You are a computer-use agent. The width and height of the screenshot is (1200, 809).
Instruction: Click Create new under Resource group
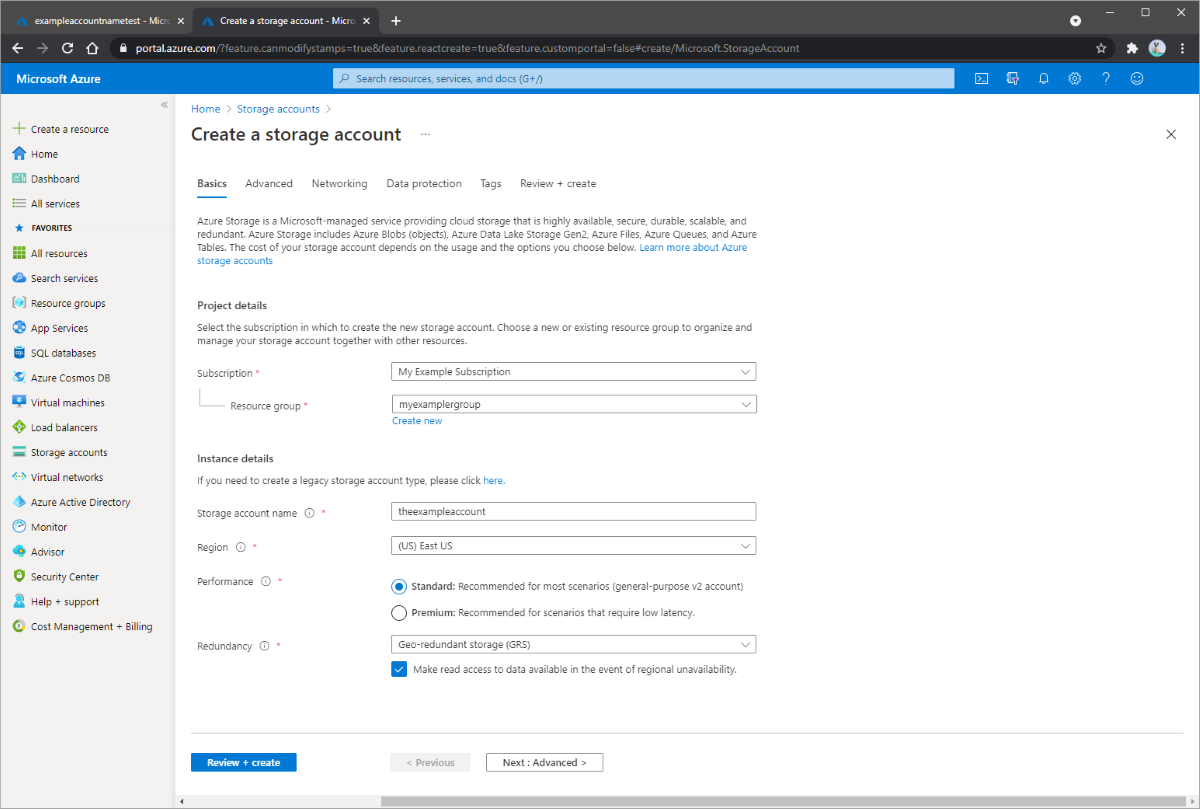tap(417, 420)
